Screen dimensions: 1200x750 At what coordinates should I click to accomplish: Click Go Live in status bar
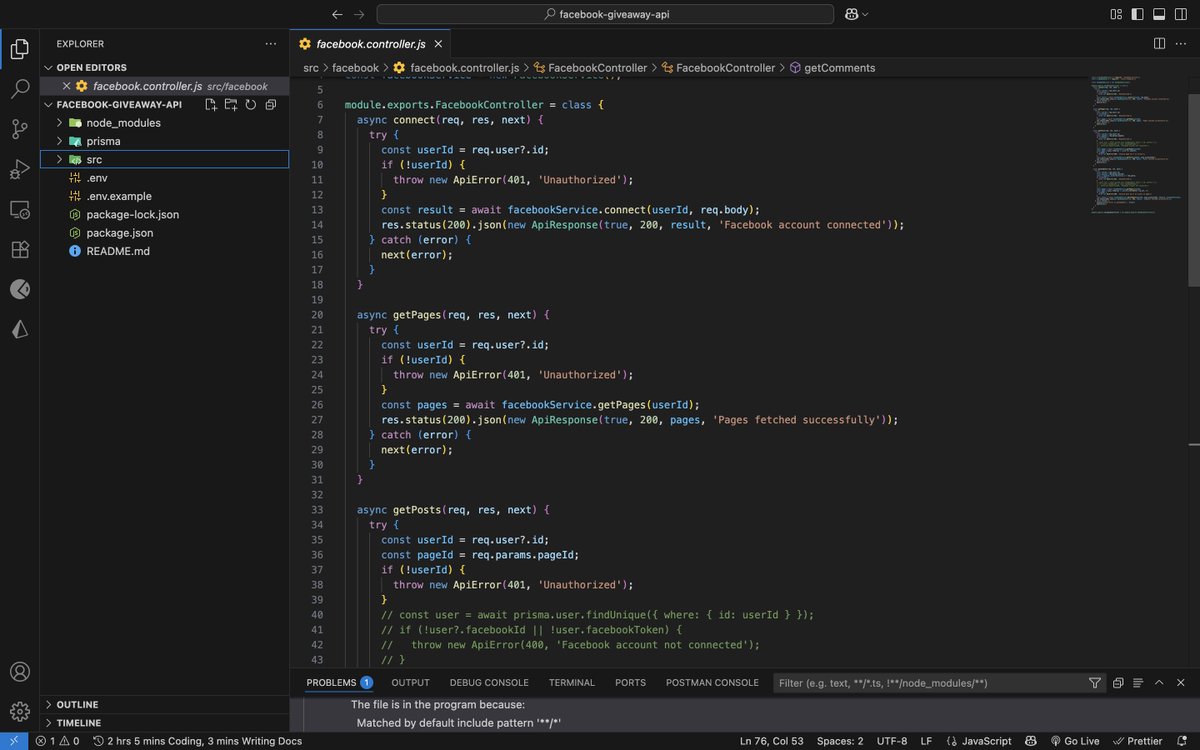tap(1074, 741)
